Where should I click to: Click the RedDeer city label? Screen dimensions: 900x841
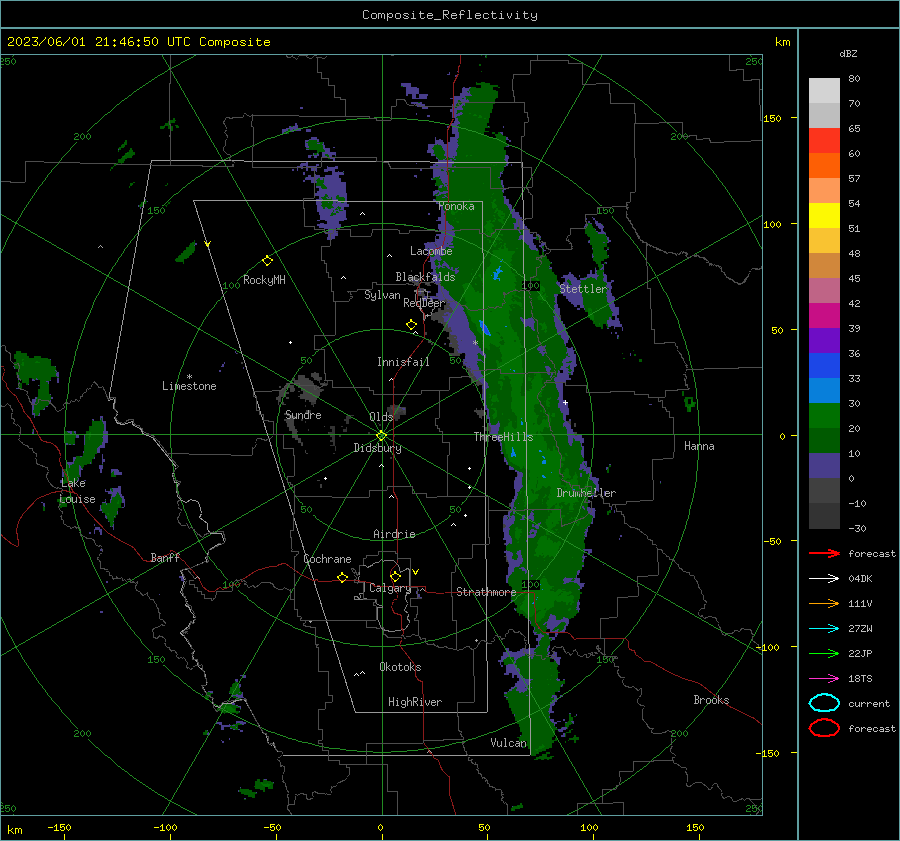pyautogui.click(x=424, y=303)
